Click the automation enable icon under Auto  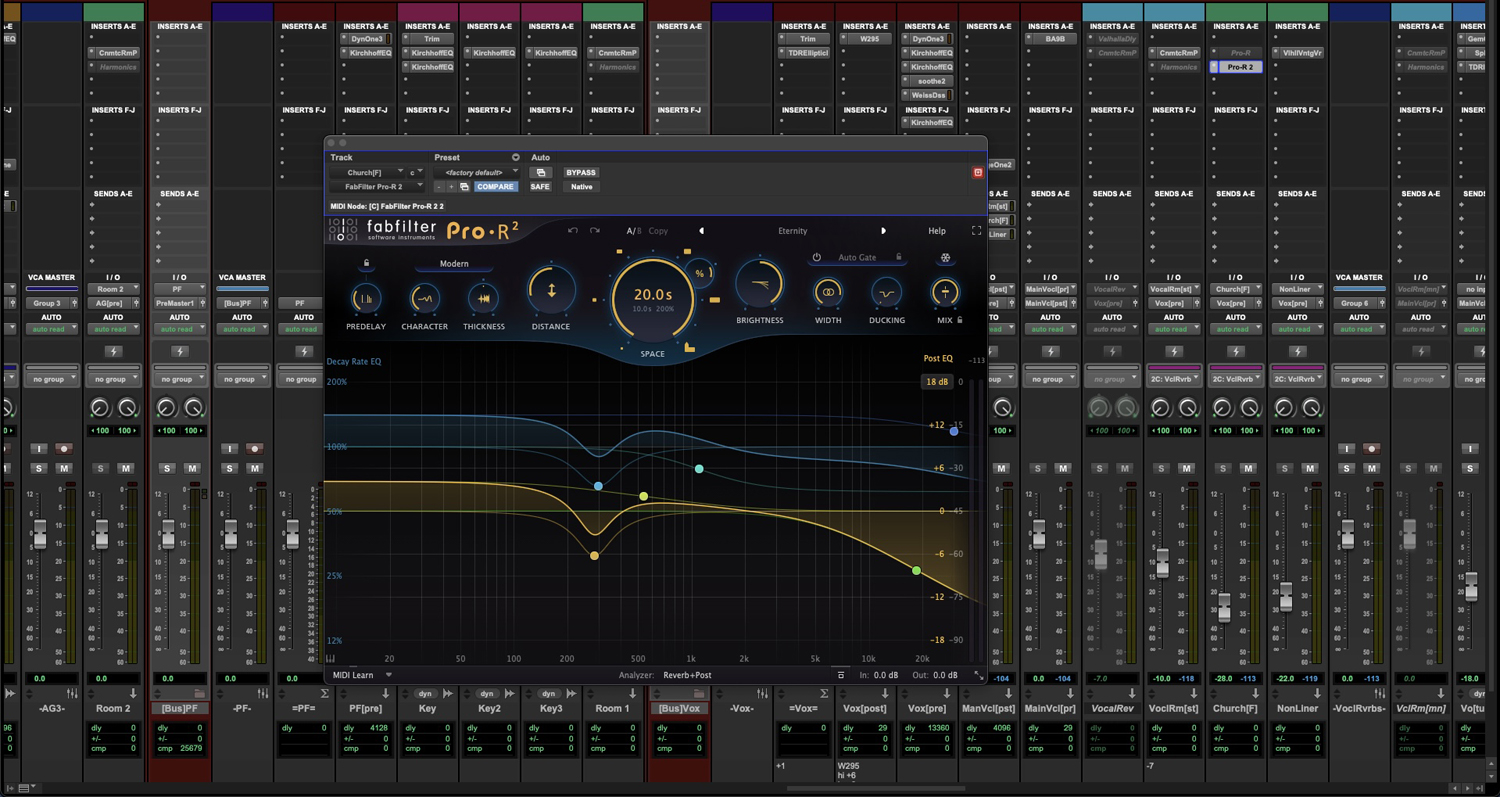point(541,173)
